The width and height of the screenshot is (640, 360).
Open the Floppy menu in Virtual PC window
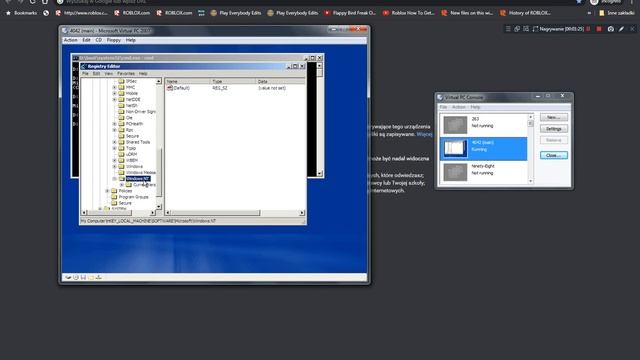(113, 40)
